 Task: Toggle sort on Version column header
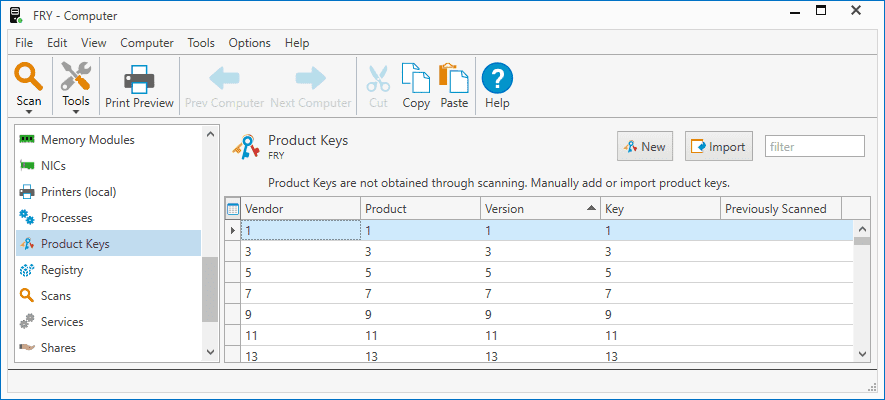click(540, 209)
